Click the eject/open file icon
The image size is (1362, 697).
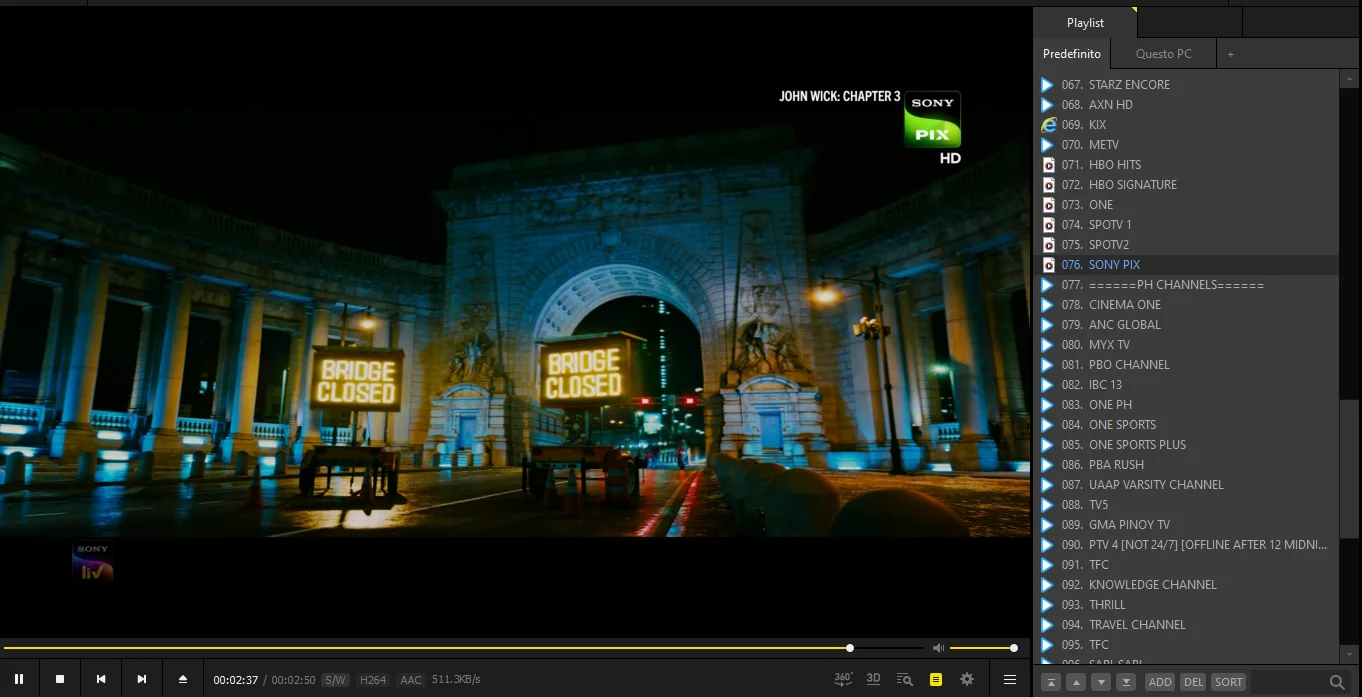click(183, 679)
